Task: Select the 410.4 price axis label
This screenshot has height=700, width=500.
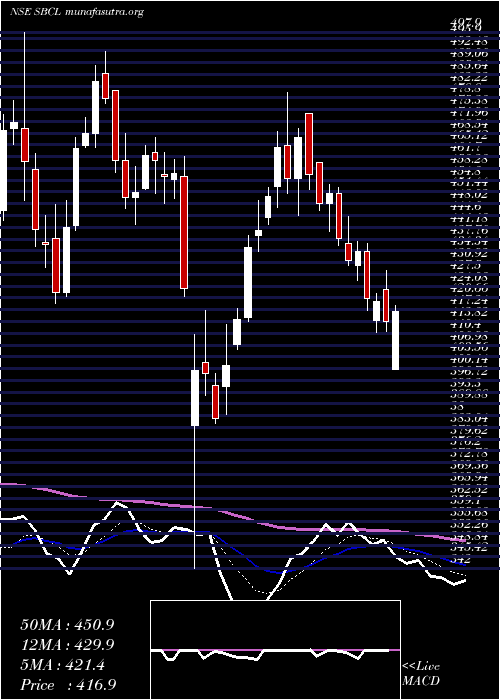Action: pos(464,325)
